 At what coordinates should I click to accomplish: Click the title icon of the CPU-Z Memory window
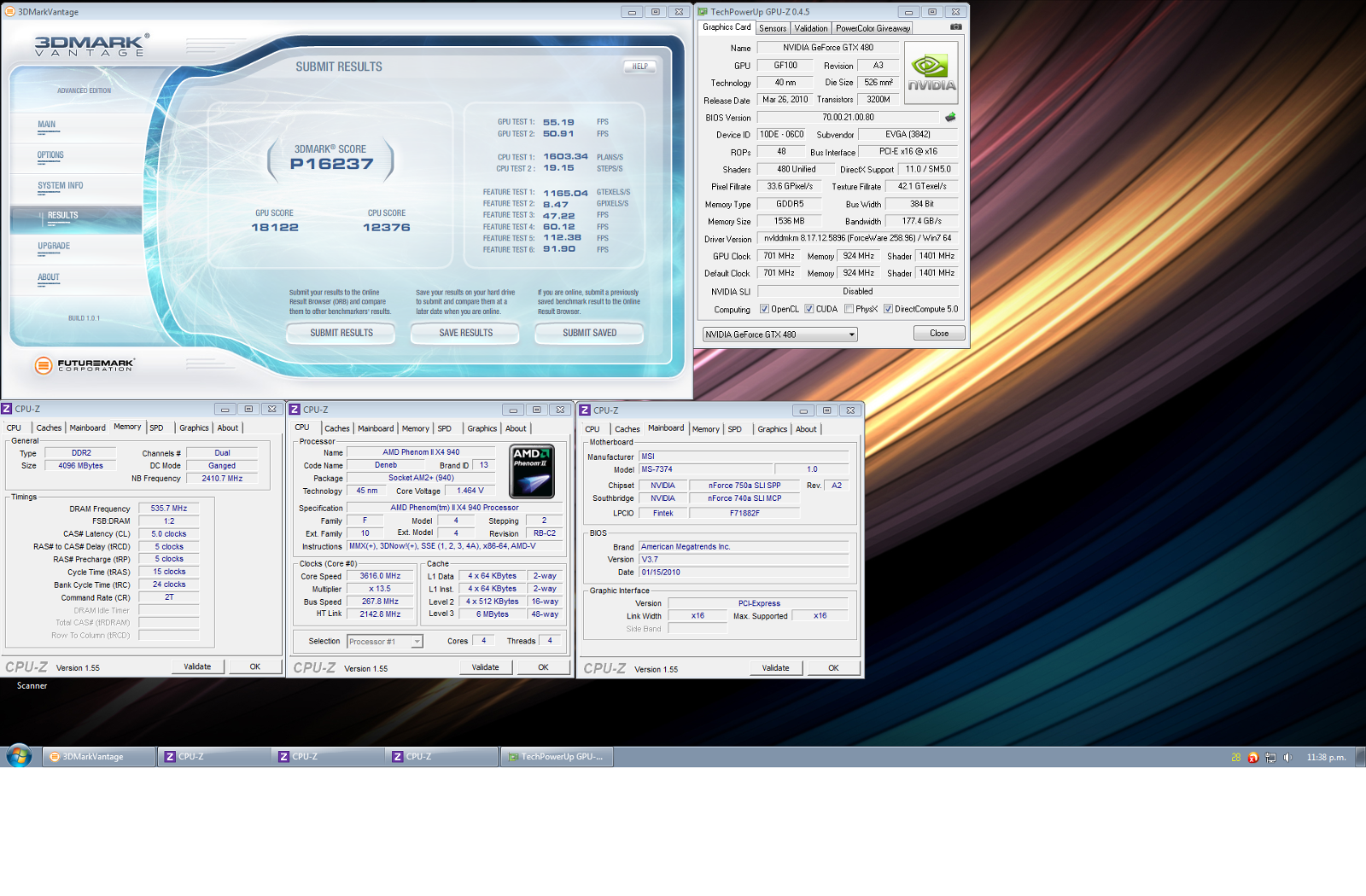[x=7, y=409]
